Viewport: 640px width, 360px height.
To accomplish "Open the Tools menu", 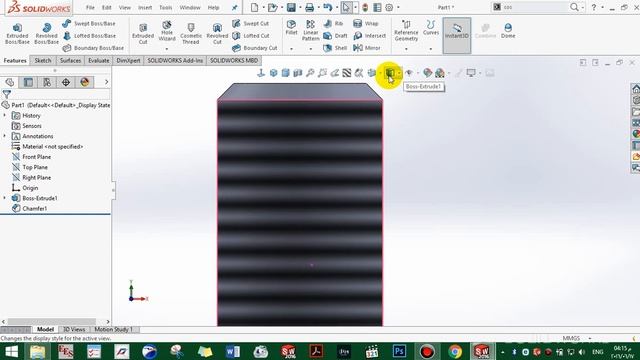I will [165, 7].
